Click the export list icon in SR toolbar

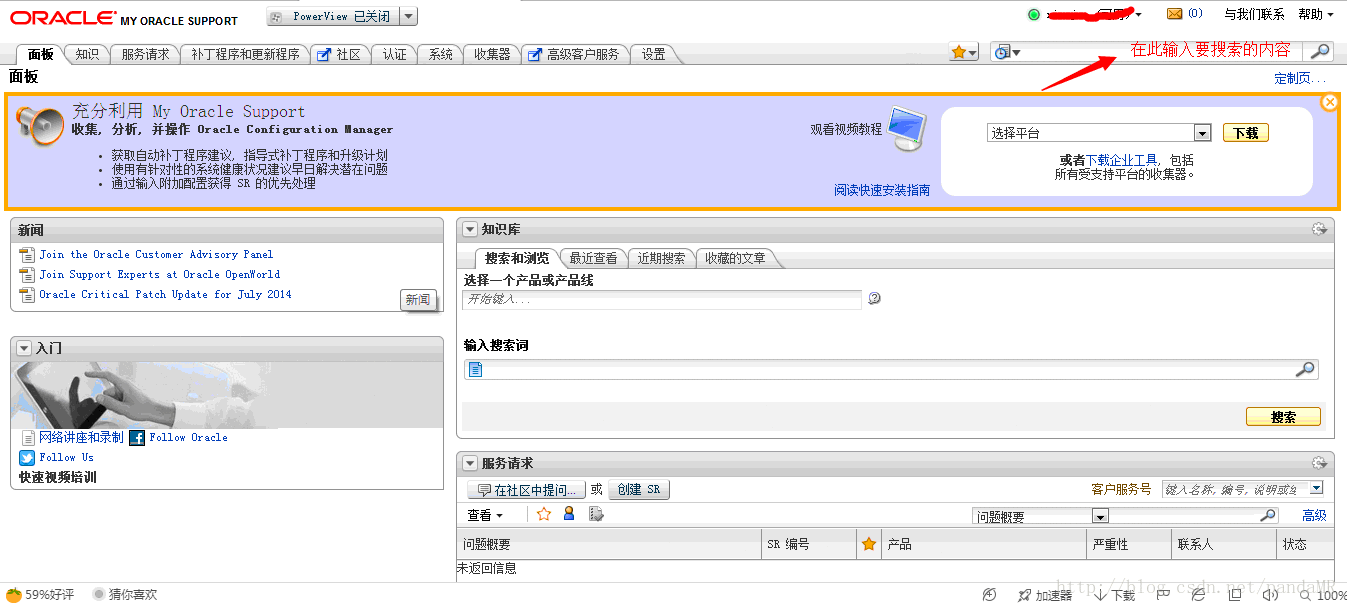click(x=596, y=514)
